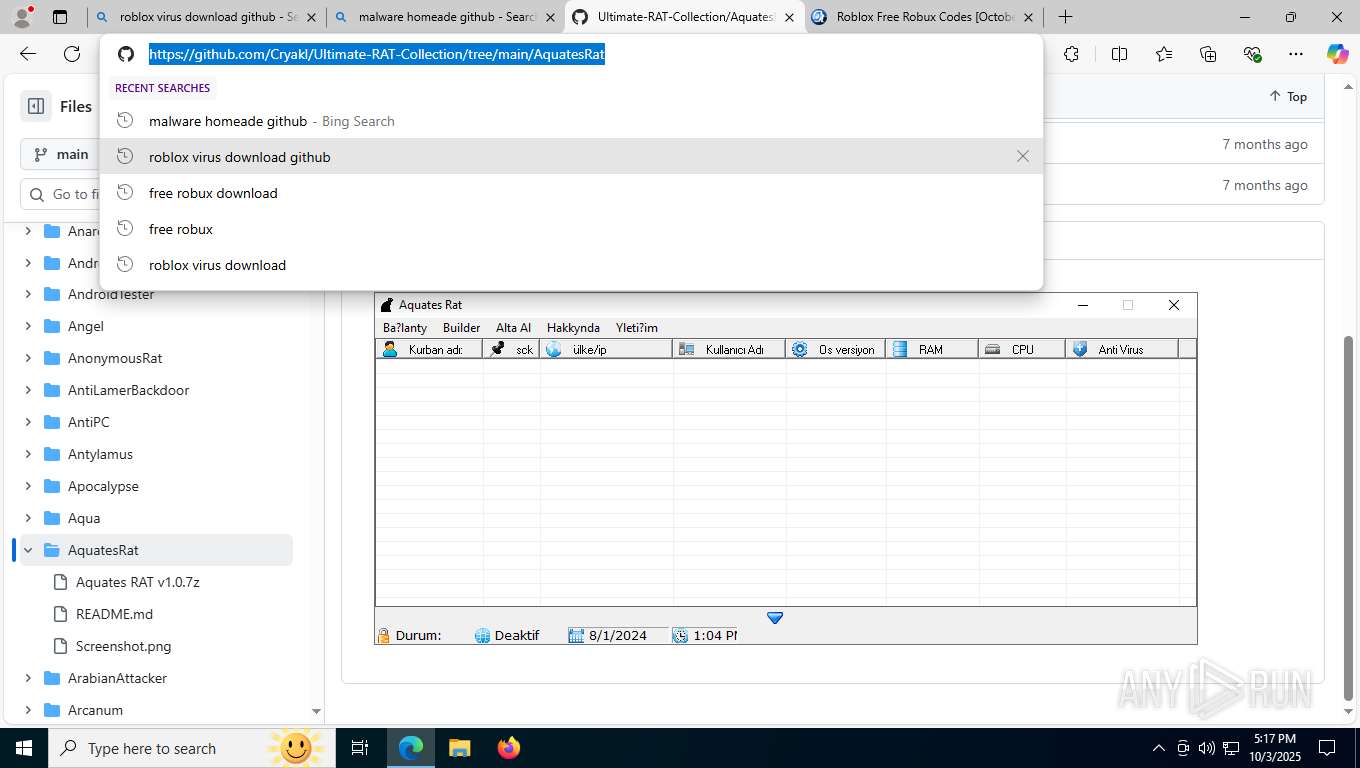Viewport: 1360px width, 768px height.
Task: Open Browser essentials heart icon
Action: [1252, 54]
